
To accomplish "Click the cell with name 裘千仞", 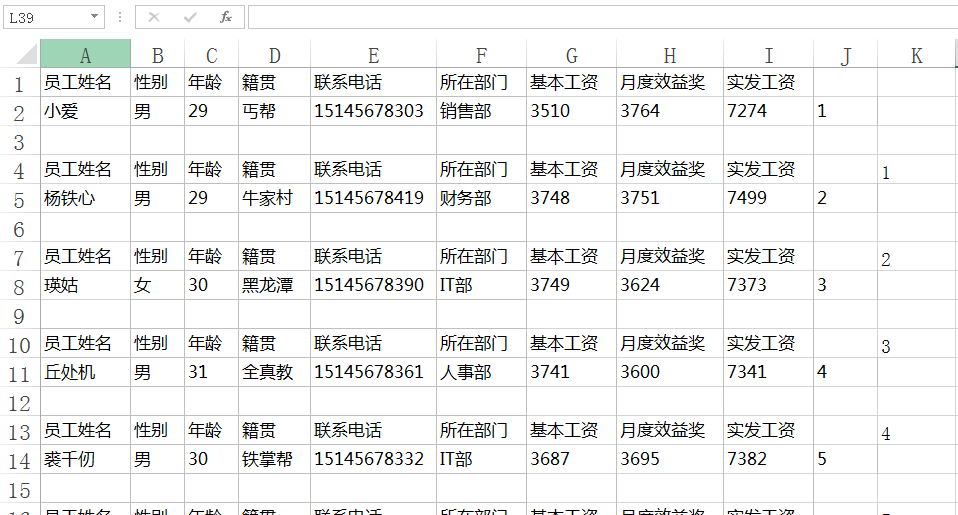I will click(x=86, y=459).
